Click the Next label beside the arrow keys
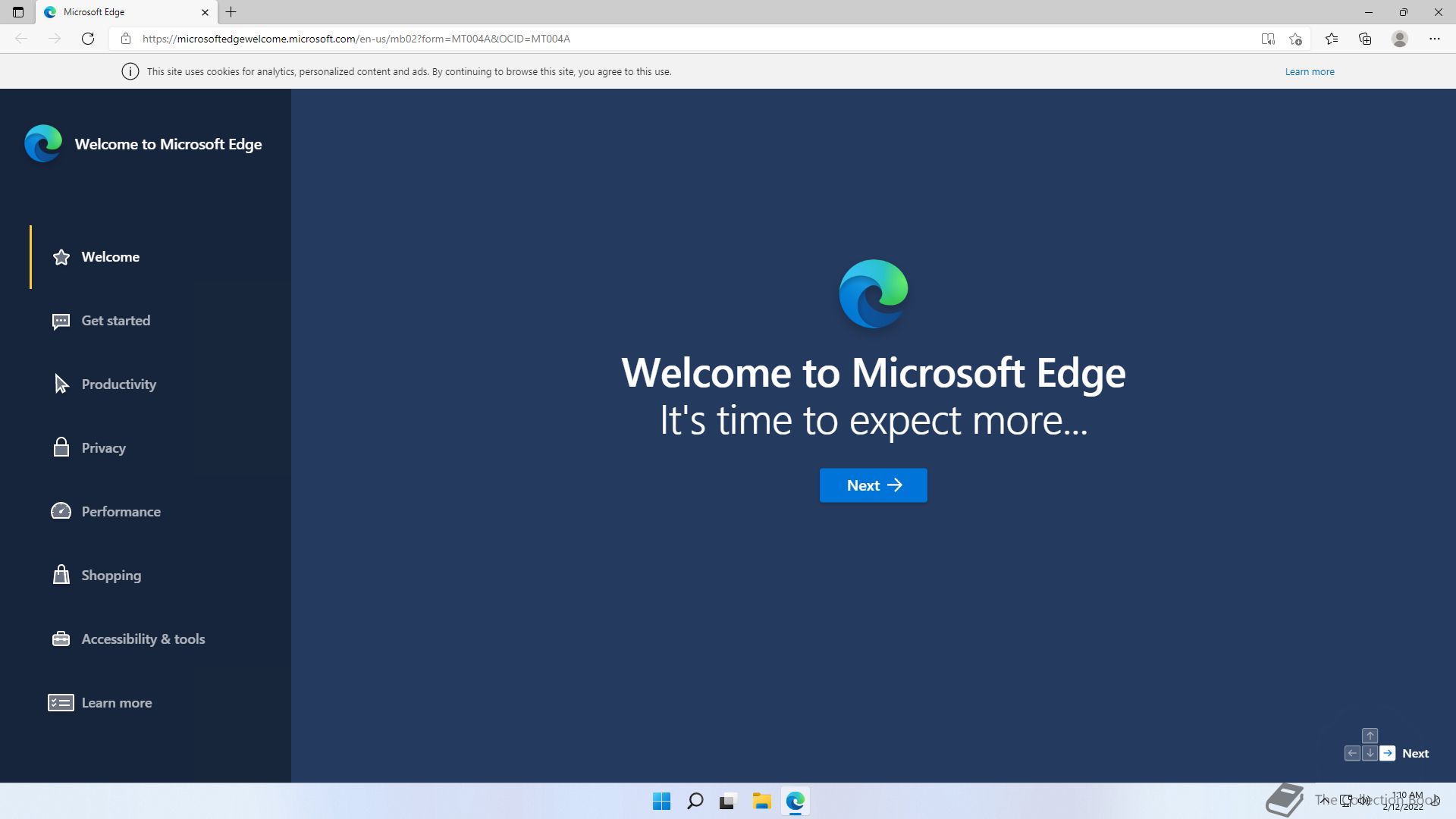The height and width of the screenshot is (819, 1456). click(x=1415, y=753)
